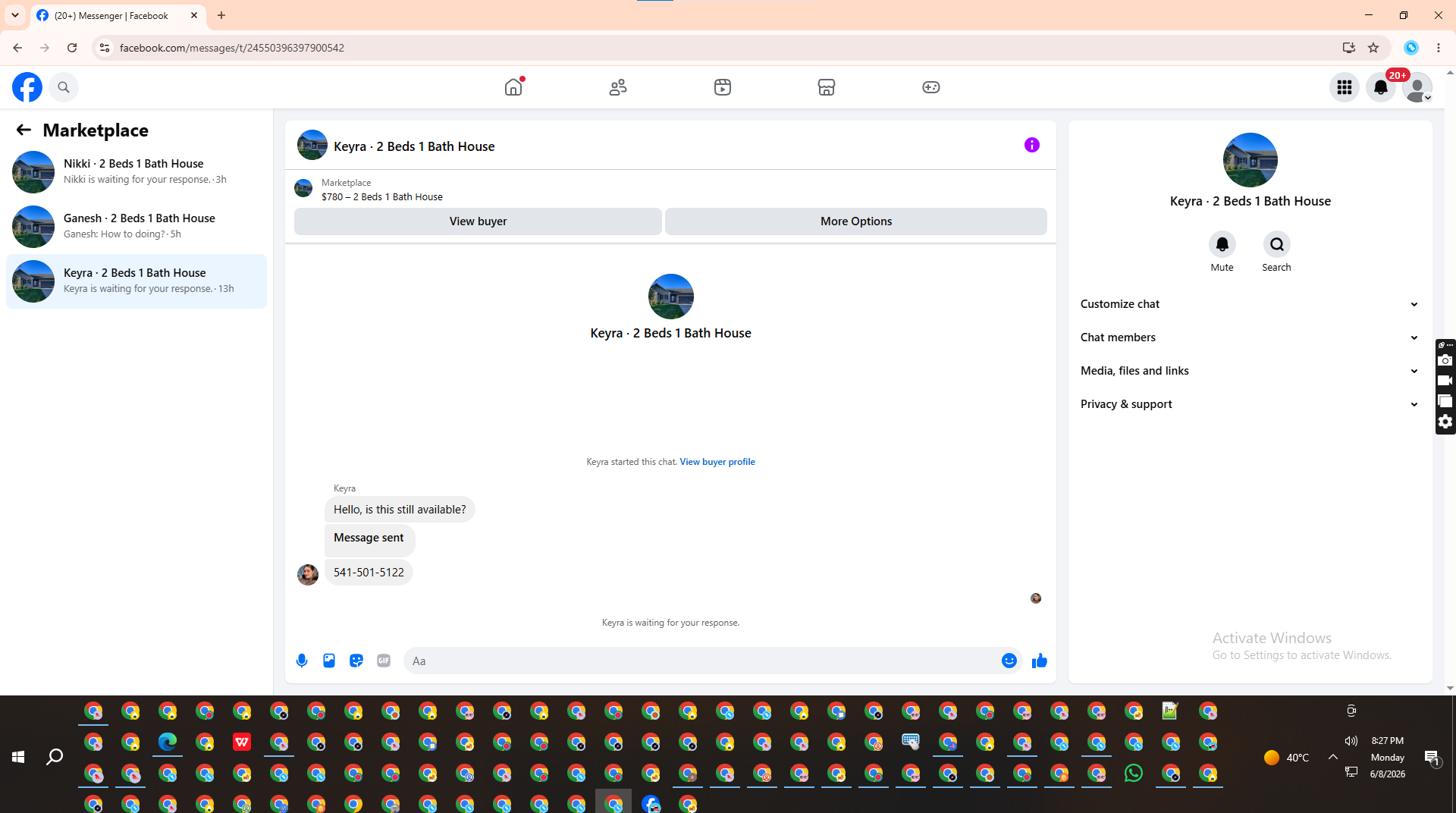Open the volume control in system tray
The image size is (1456, 813).
[x=1351, y=741]
